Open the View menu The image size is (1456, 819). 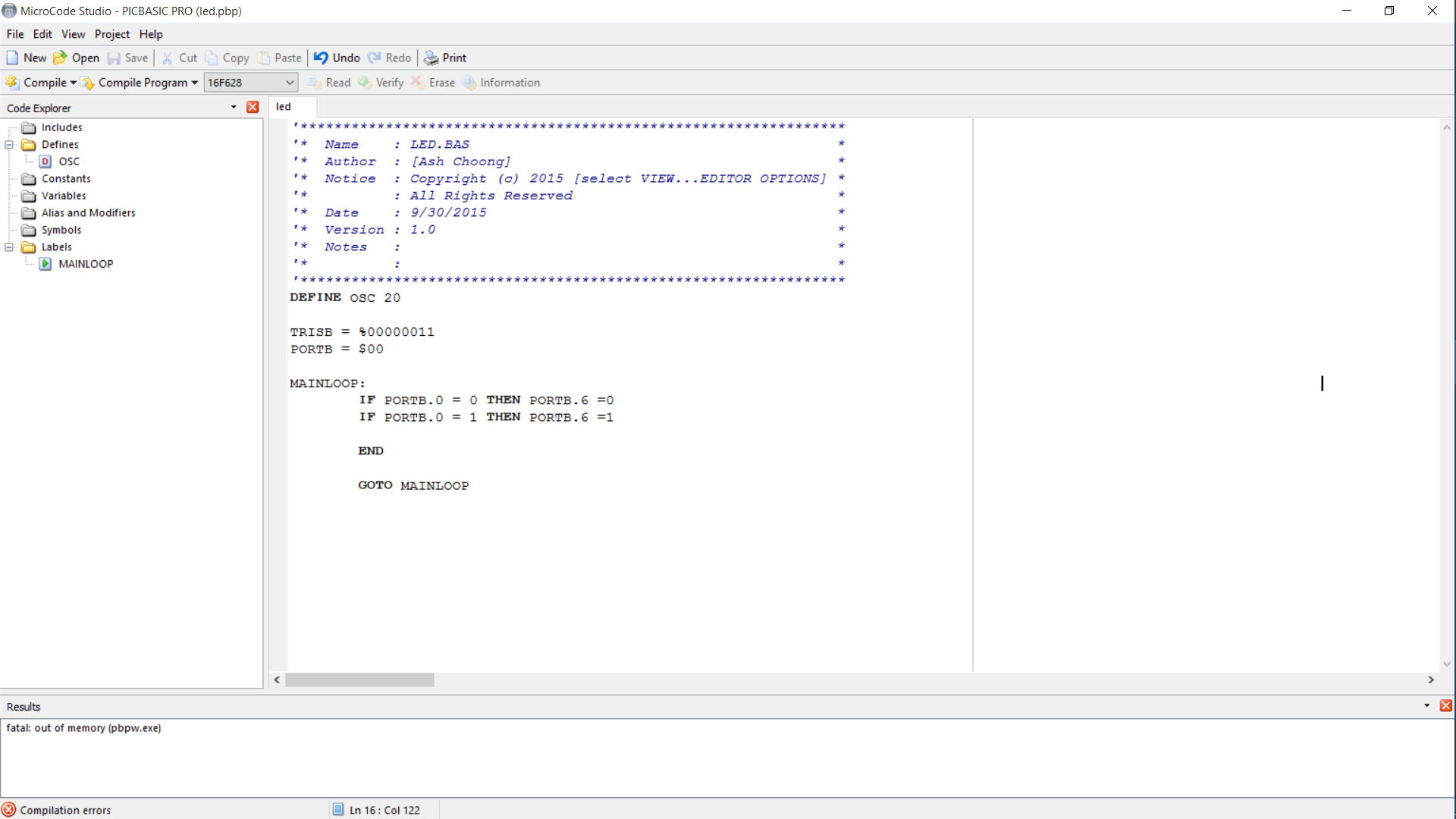[73, 33]
